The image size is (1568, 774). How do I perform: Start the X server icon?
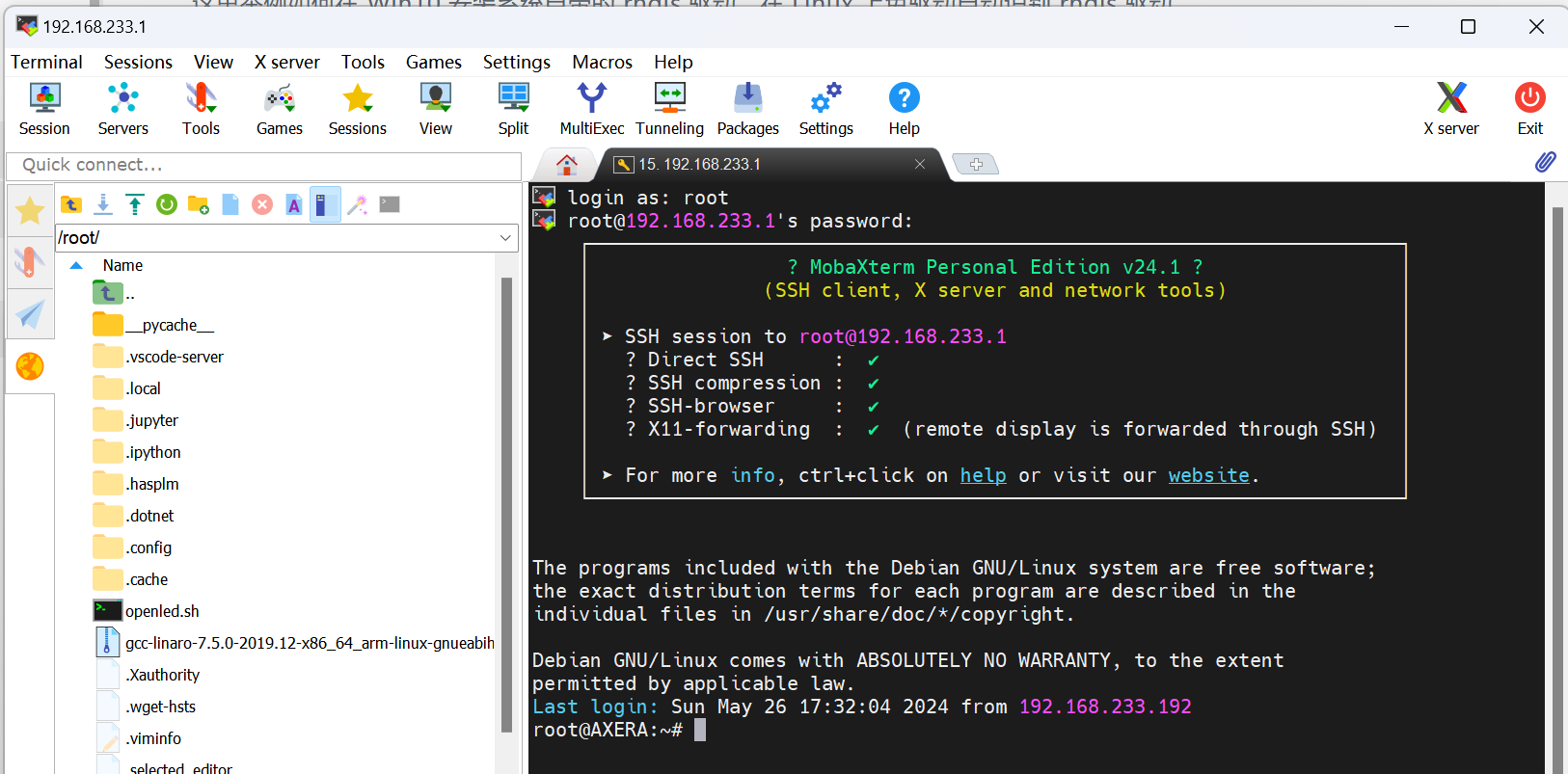(x=1451, y=109)
